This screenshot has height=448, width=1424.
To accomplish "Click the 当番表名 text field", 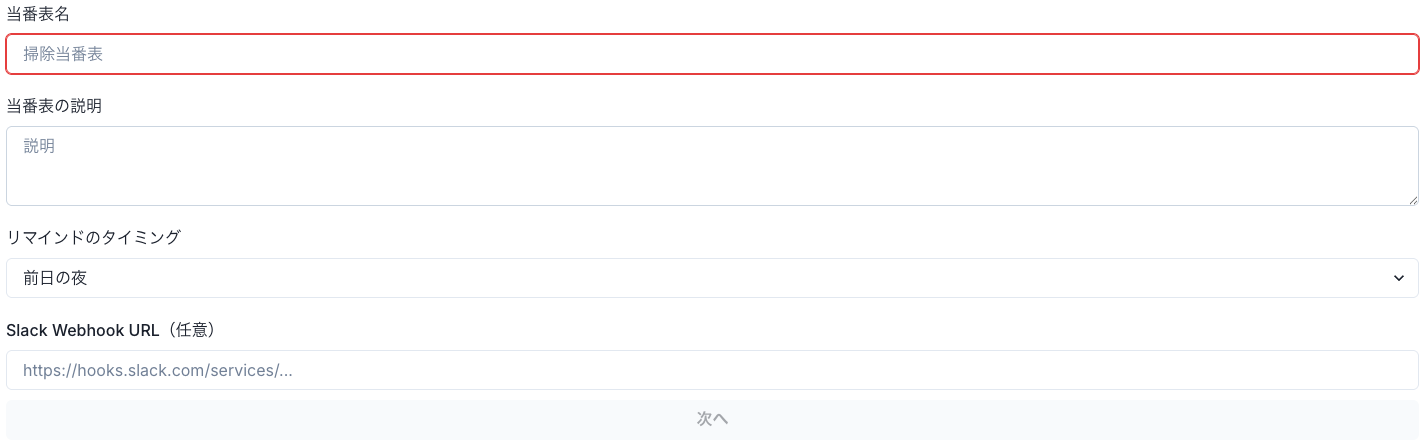I will (x=712, y=54).
